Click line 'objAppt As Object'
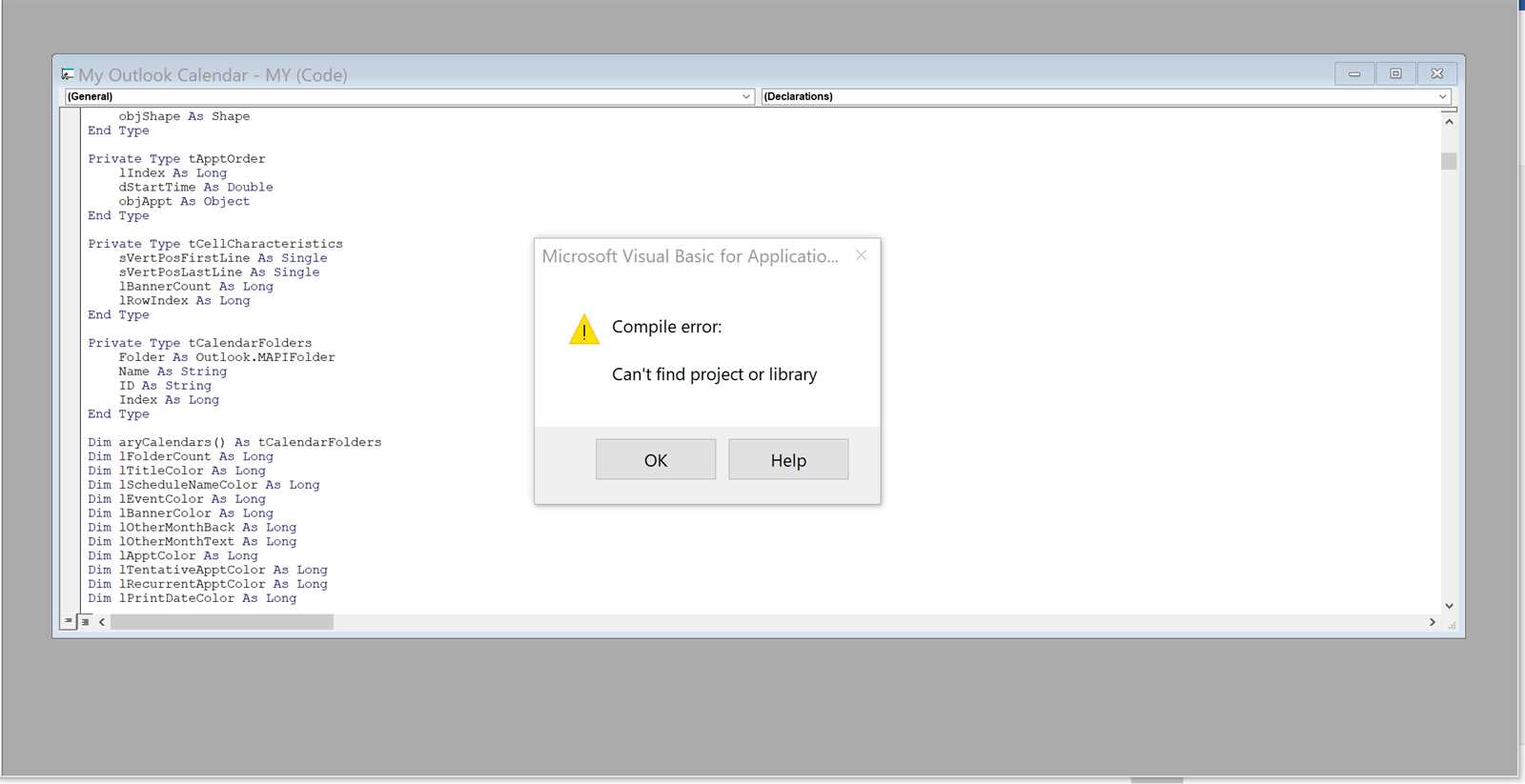The width and height of the screenshot is (1525, 784). click(x=184, y=202)
